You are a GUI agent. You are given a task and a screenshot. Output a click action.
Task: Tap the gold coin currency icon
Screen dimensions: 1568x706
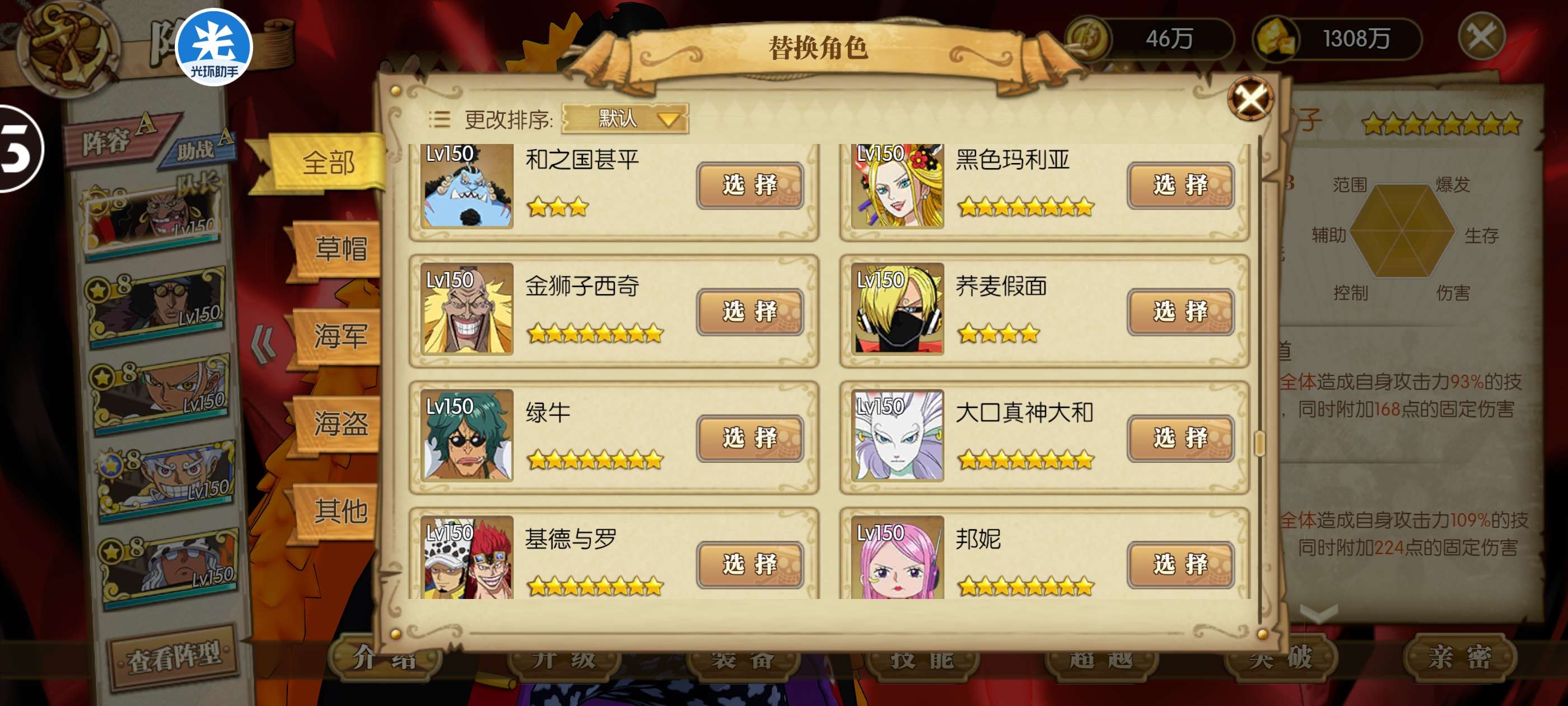point(1088,39)
